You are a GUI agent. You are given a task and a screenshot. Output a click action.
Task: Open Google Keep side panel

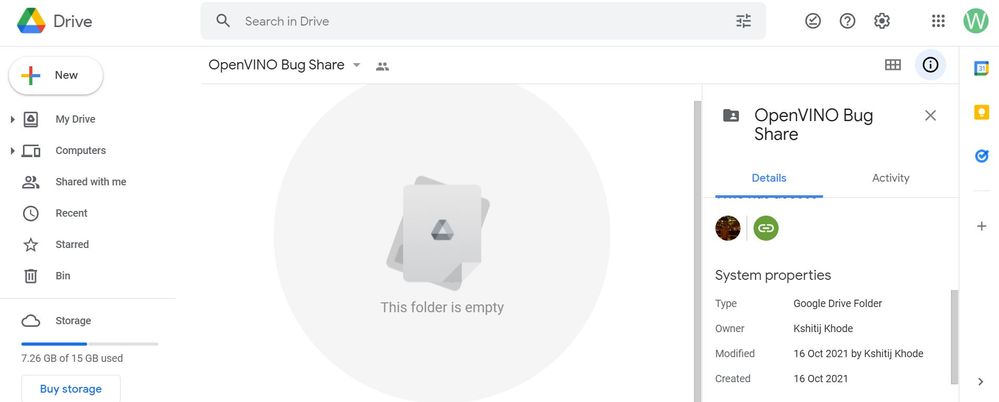(981, 112)
